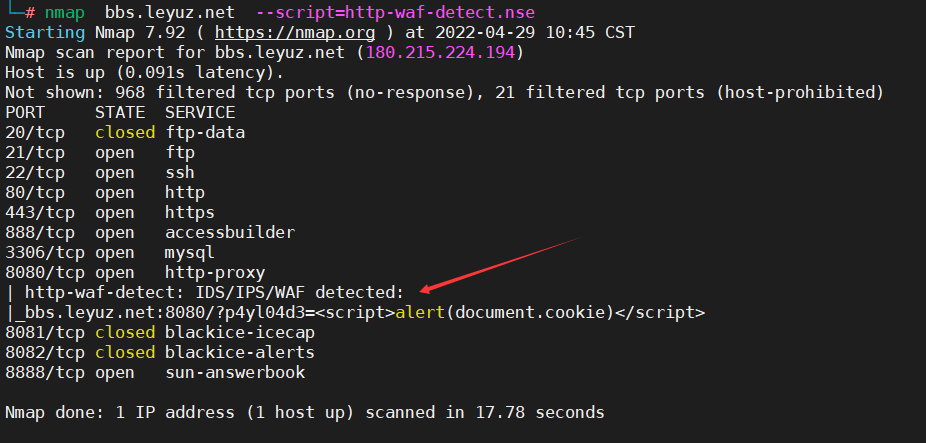Click the 21/tcp ftp port entry

100,152
